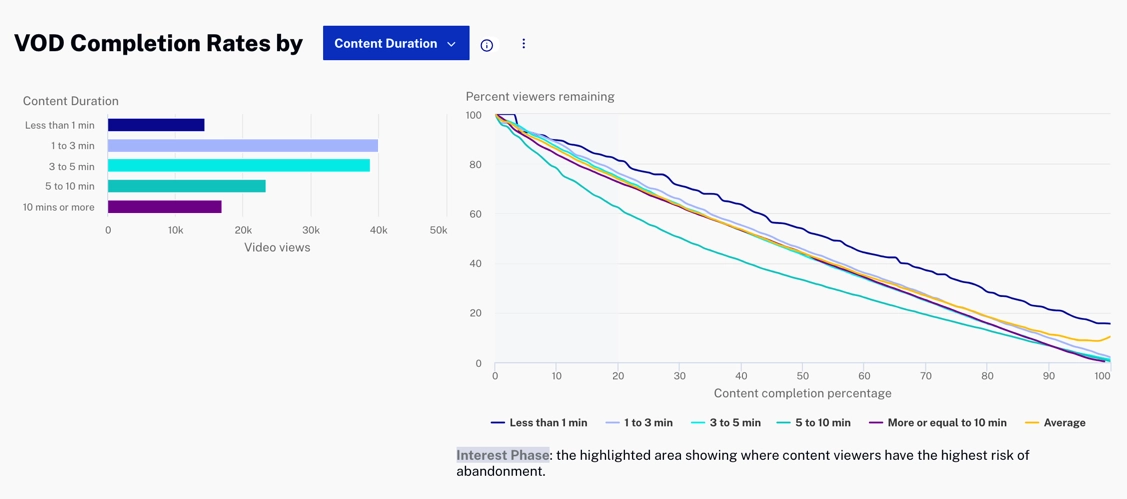Viewport: 1127px width, 499px height.
Task: Open the Content Duration dropdown
Action: 395,44
